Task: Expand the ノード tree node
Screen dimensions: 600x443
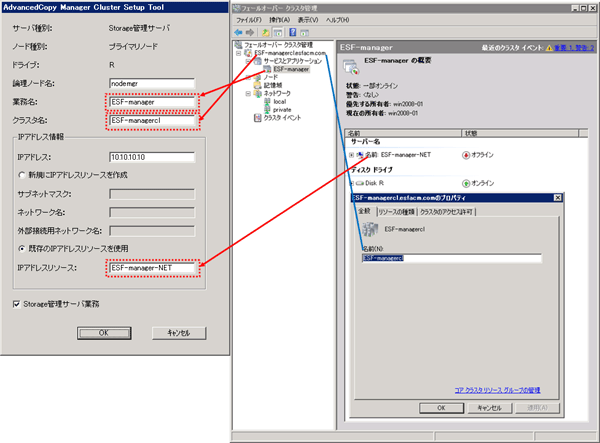Action: click(x=248, y=77)
